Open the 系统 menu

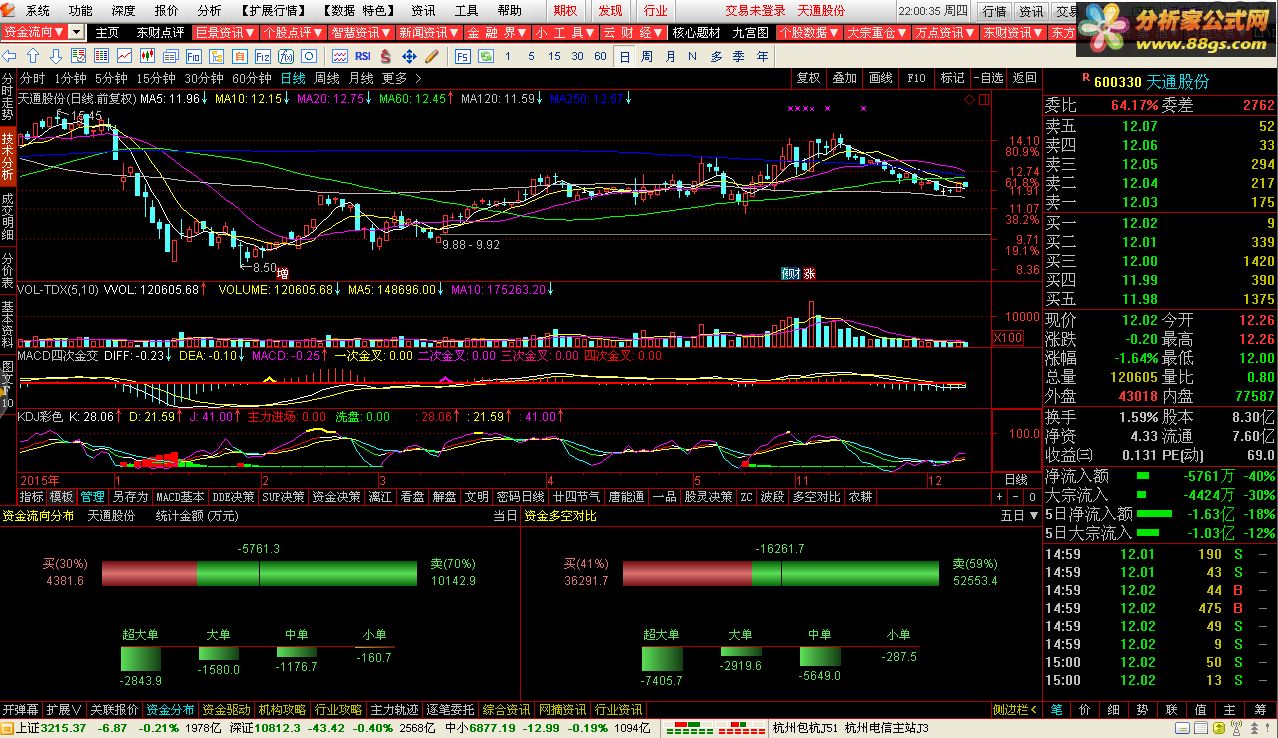tap(37, 10)
